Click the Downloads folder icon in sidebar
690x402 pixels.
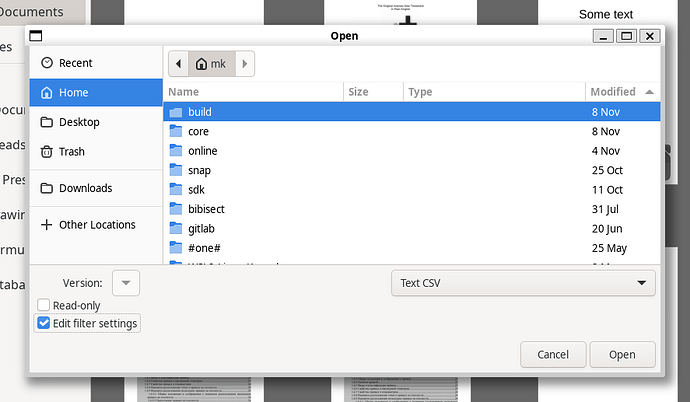coord(46,188)
